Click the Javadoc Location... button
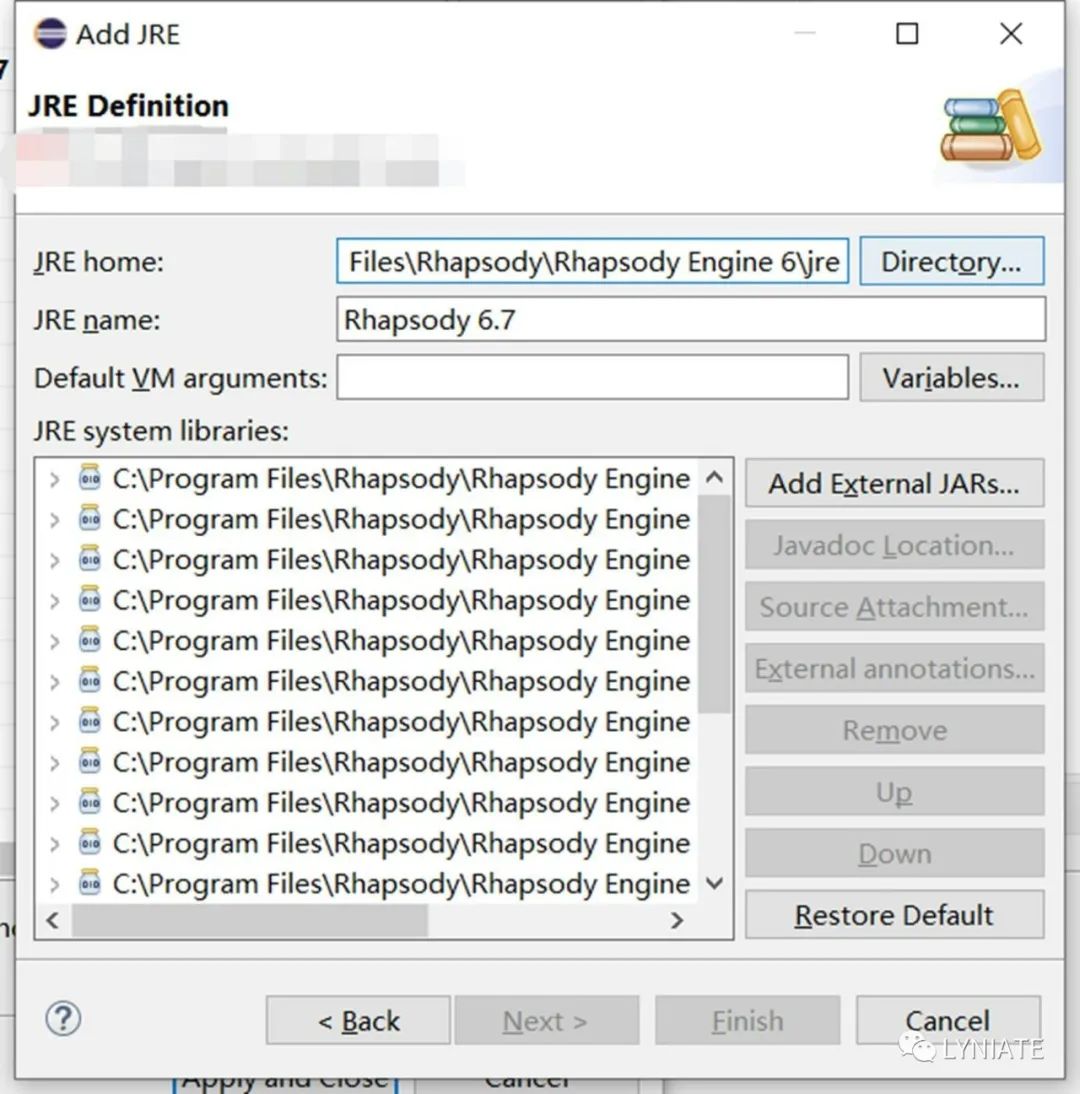Image resolution: width=1080 pixels, height=1094 pixels. (x=894, y=545)
